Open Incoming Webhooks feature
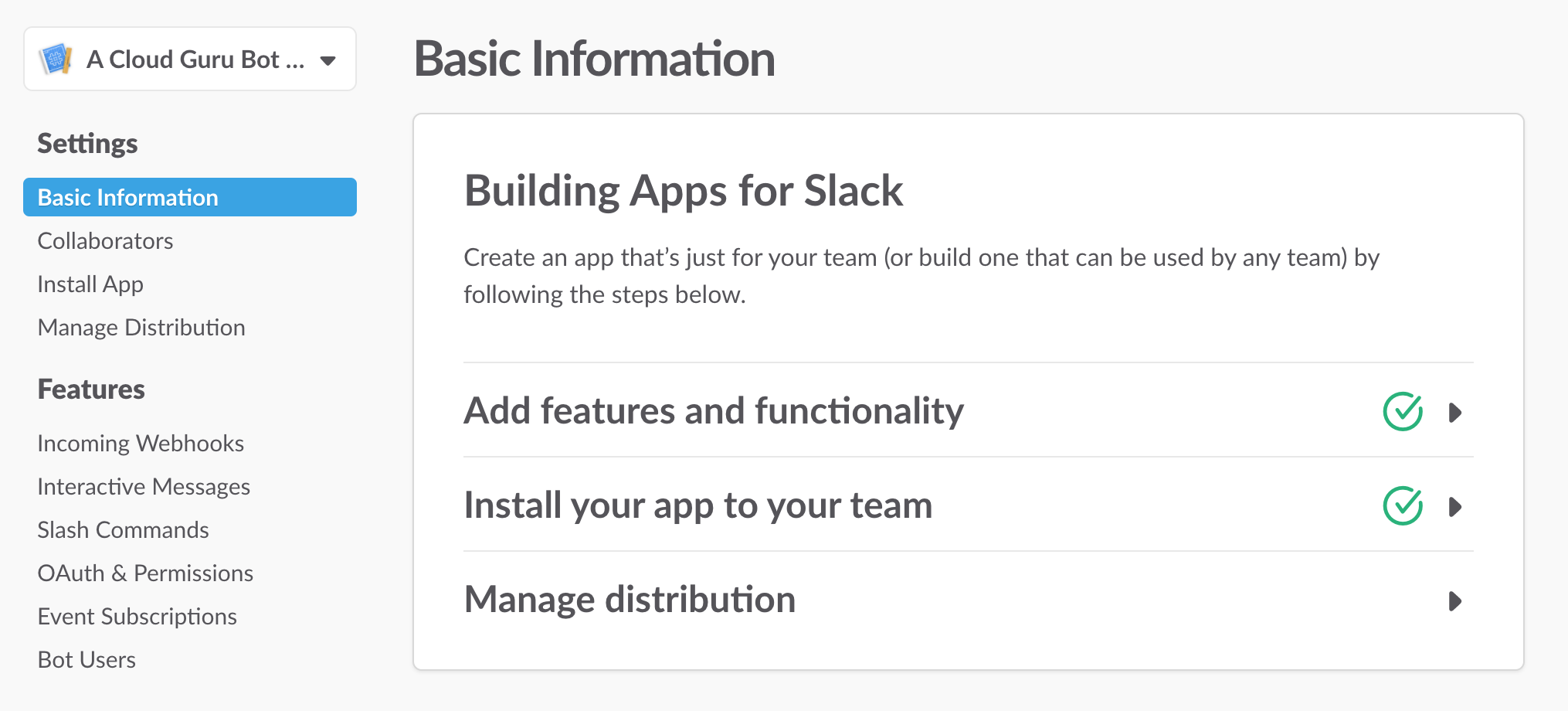This screenshot has height=711, width=1568. 141,444
